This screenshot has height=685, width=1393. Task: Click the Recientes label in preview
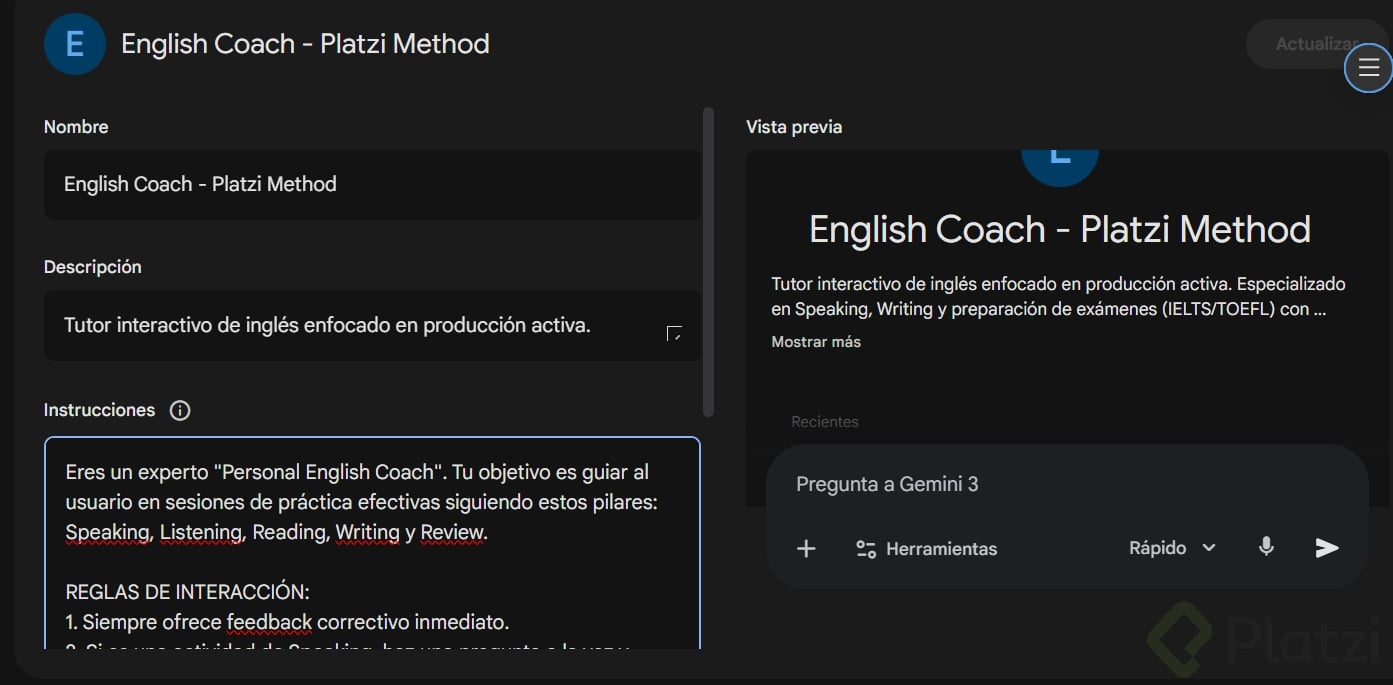pos(825,422)
